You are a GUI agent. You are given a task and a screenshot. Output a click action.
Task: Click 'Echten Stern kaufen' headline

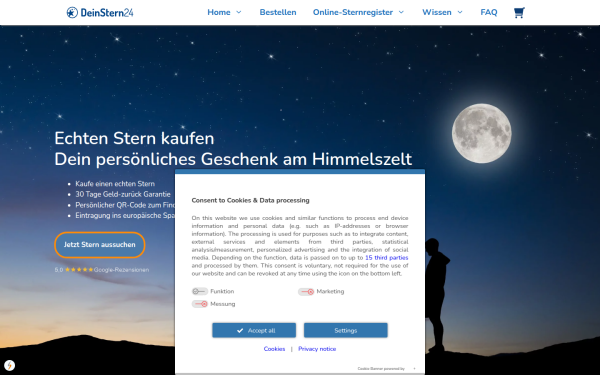[x=134, y=138]
